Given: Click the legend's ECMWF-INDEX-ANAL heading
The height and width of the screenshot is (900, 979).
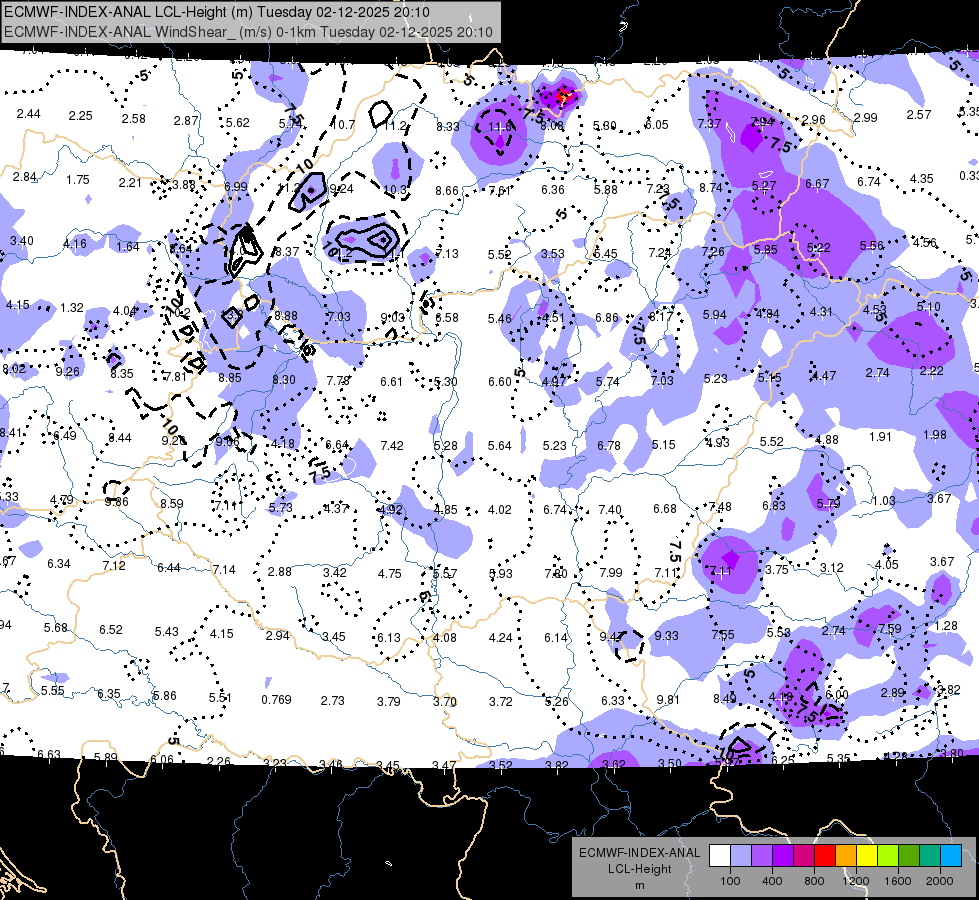Looking at the screenshot, I should click(640, 853).
